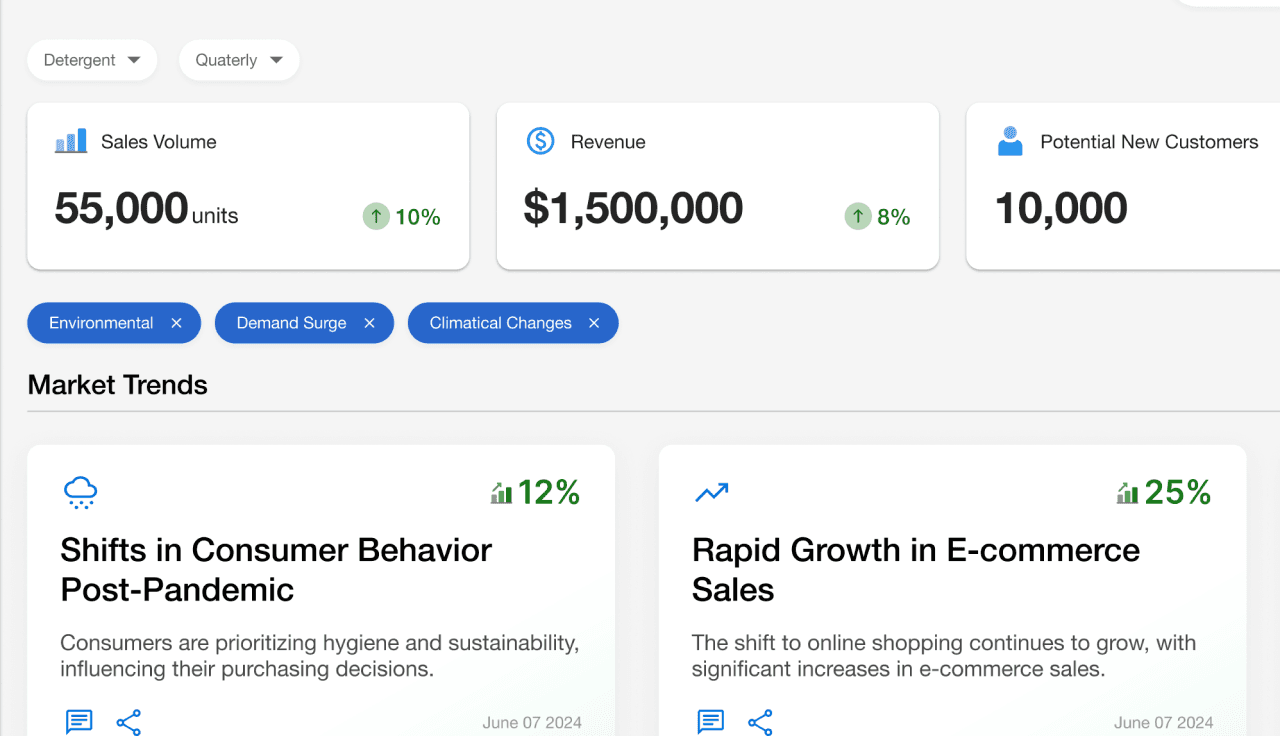1280x736 pixels.
Task: Share the Shifts in Consumer Behavior card
Action: (x=129, y=722)
